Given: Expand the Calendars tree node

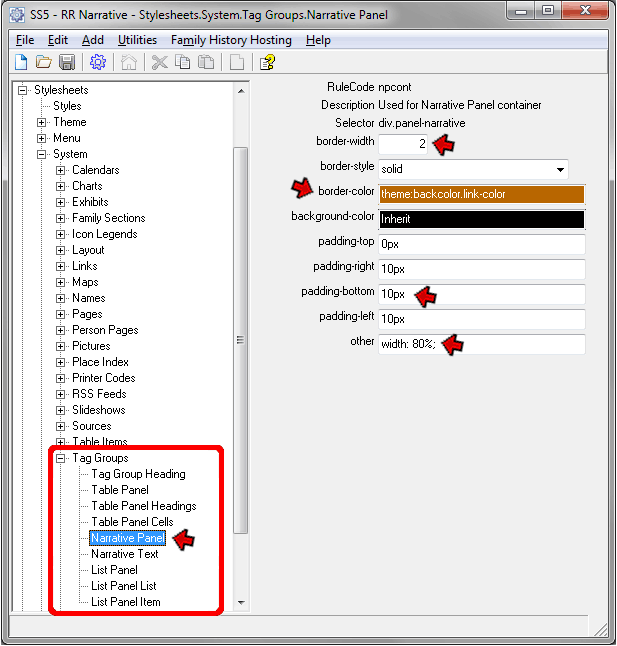Looking at the screenshot, I should (x=61, y=171).
